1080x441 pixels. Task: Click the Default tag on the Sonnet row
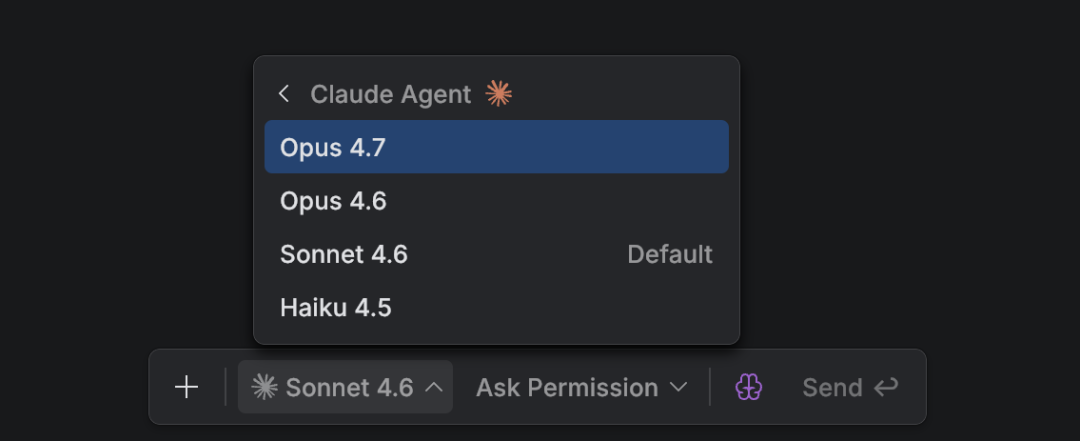click(670, 254)
